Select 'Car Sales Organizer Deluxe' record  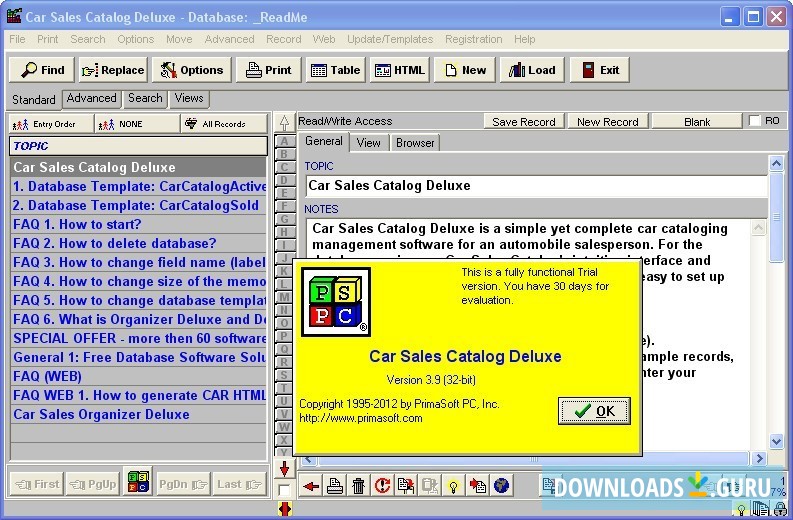[x=138, y=414]
